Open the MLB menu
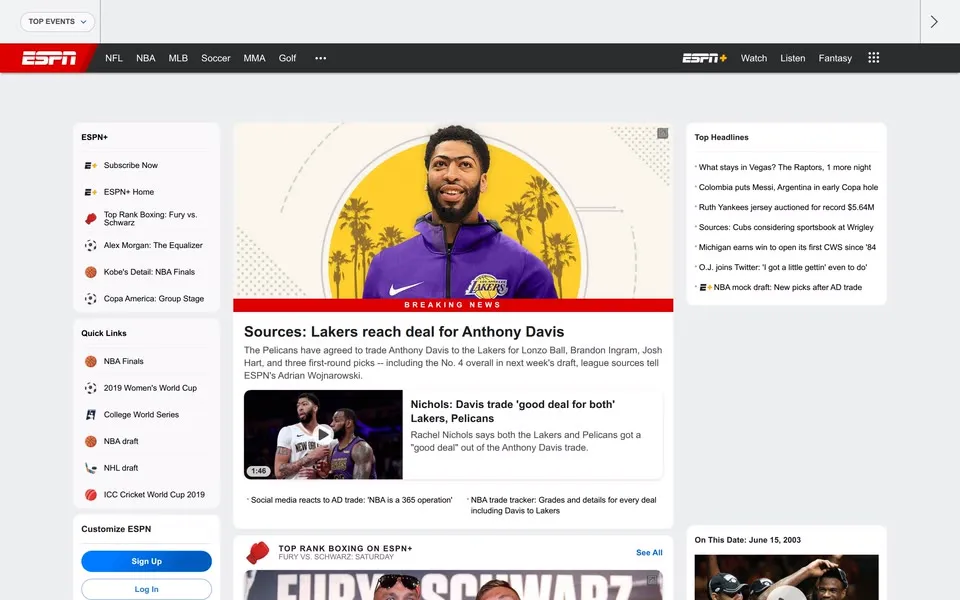The height and width of the screenshot is (600, 960). (x=178, y=58)
